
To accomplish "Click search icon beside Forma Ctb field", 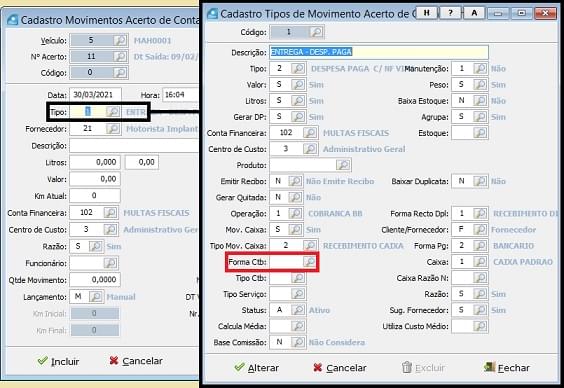I will (x=310, y=261).
